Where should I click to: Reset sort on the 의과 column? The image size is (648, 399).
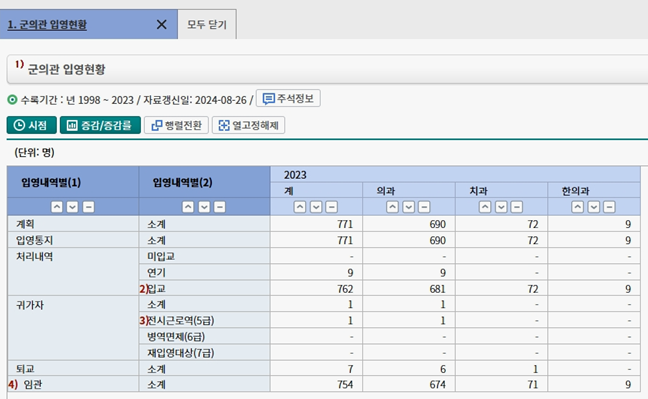(424, 207)
